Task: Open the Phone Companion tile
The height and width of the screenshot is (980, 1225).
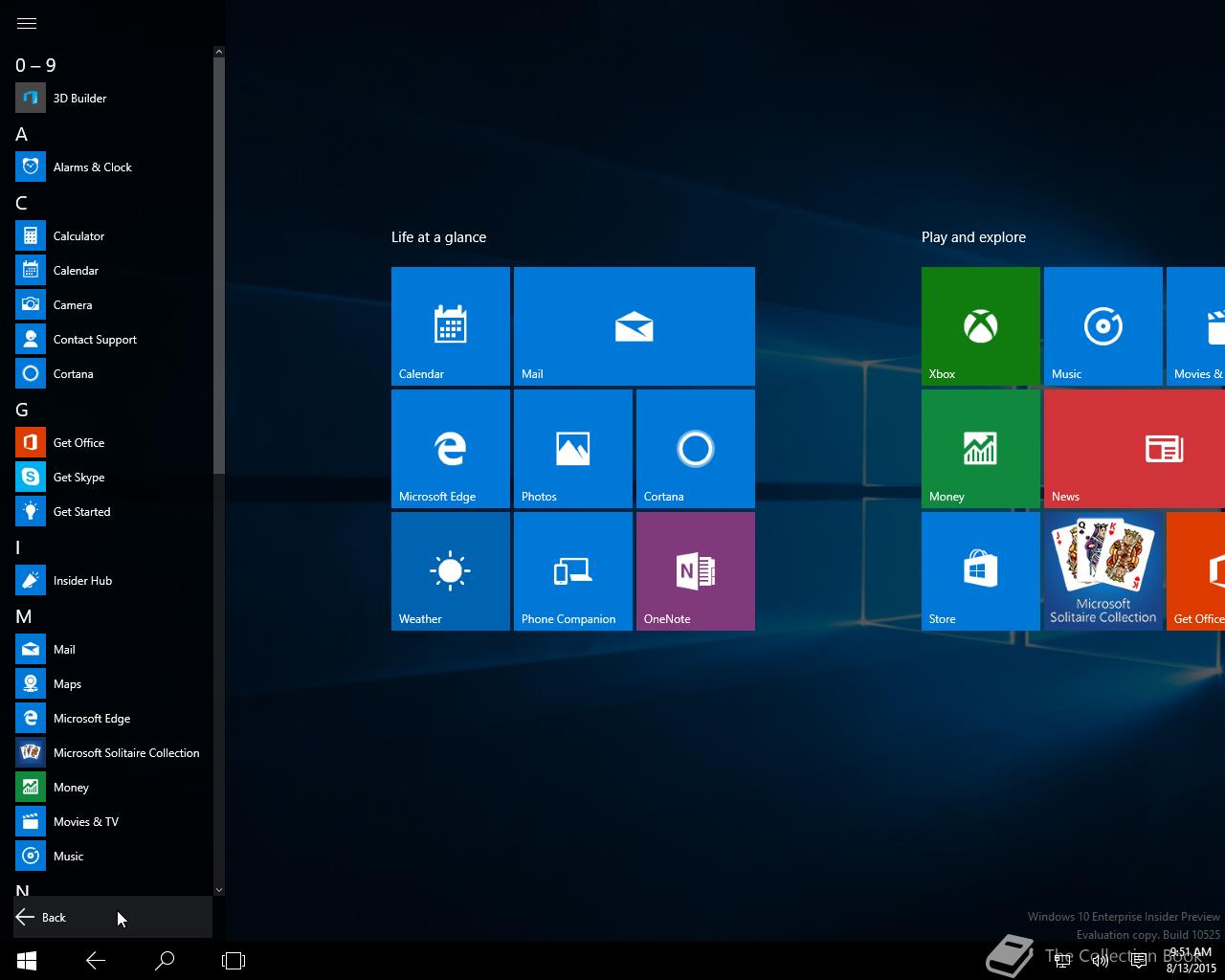Action: pyautogui.click(x=573, y=571)
